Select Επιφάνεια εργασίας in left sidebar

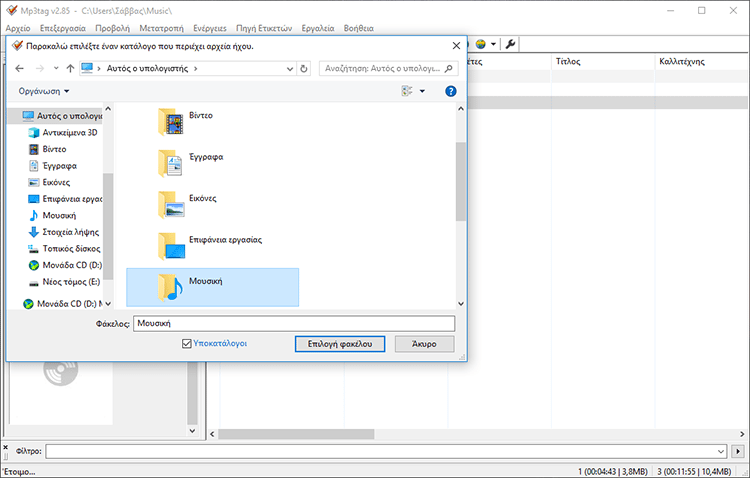click(66, 199)
